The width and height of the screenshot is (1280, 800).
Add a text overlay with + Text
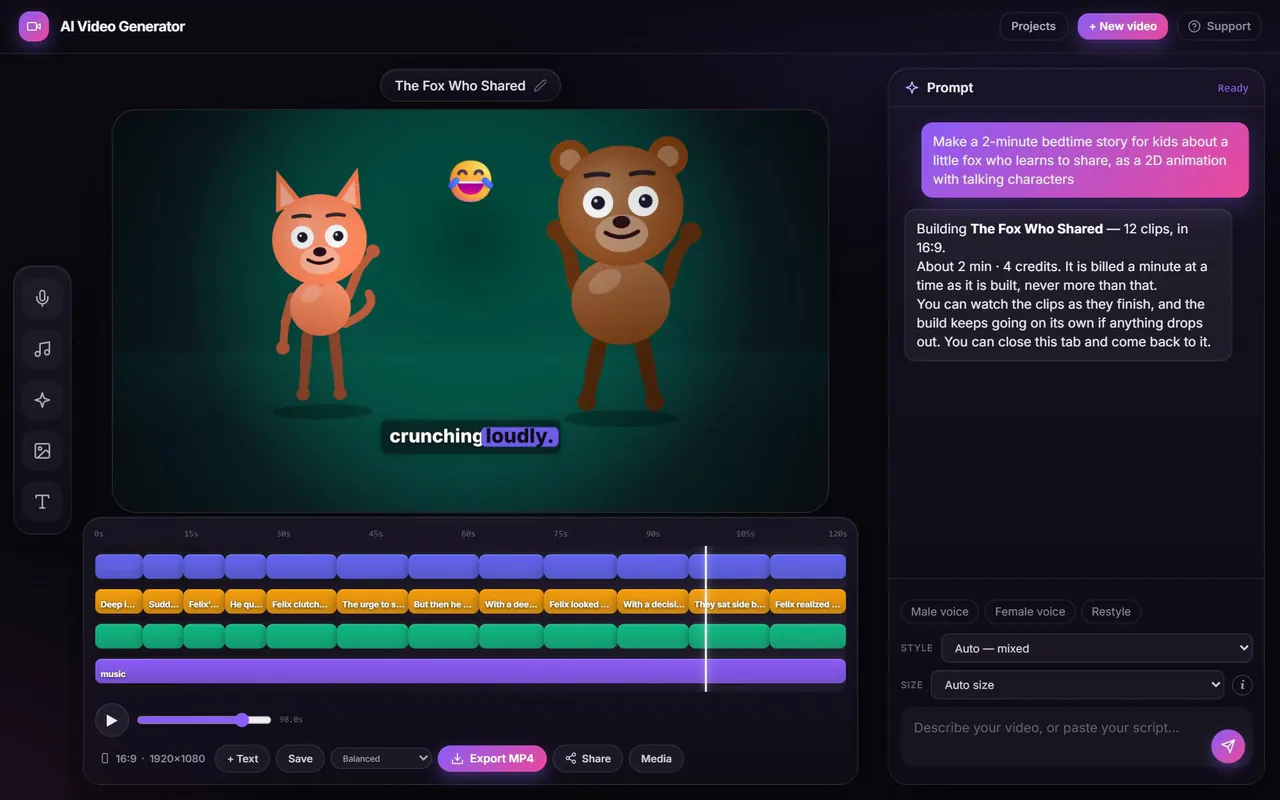242,759
